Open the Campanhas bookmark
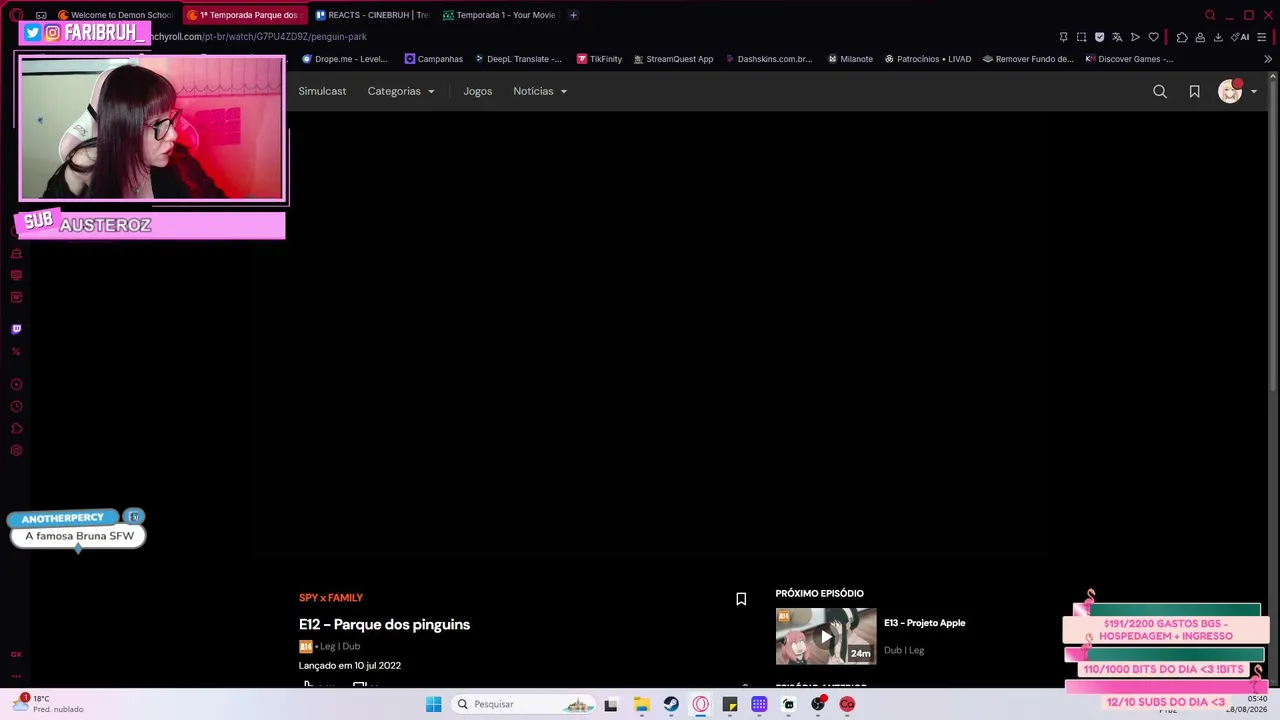1280x720 pixels. click(x=433, y=59)
